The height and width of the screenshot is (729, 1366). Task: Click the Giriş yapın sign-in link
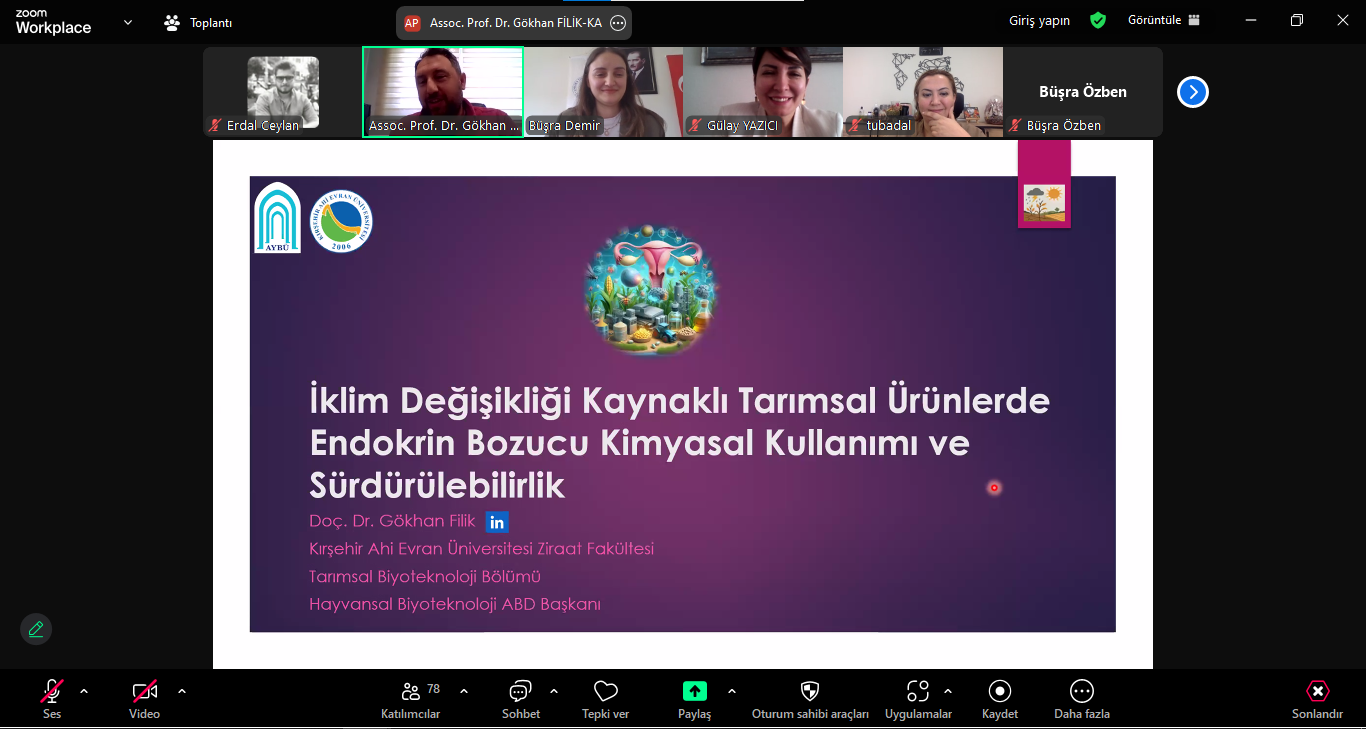point(1039,20)
